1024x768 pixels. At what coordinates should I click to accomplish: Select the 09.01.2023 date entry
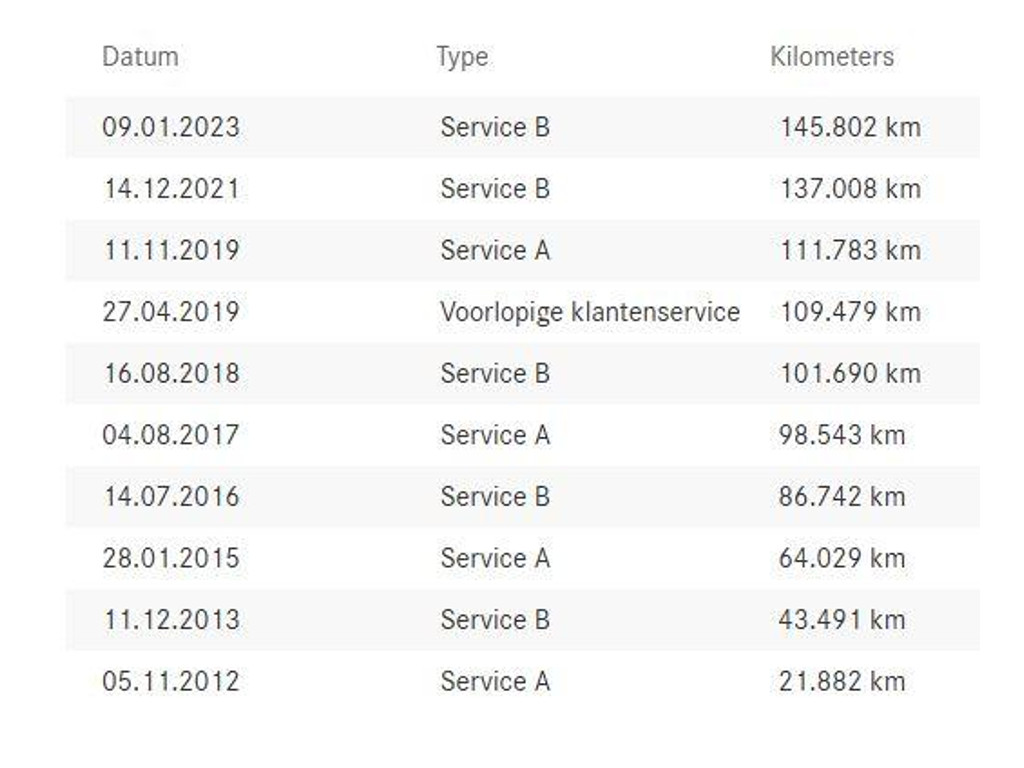coord(171,128)
